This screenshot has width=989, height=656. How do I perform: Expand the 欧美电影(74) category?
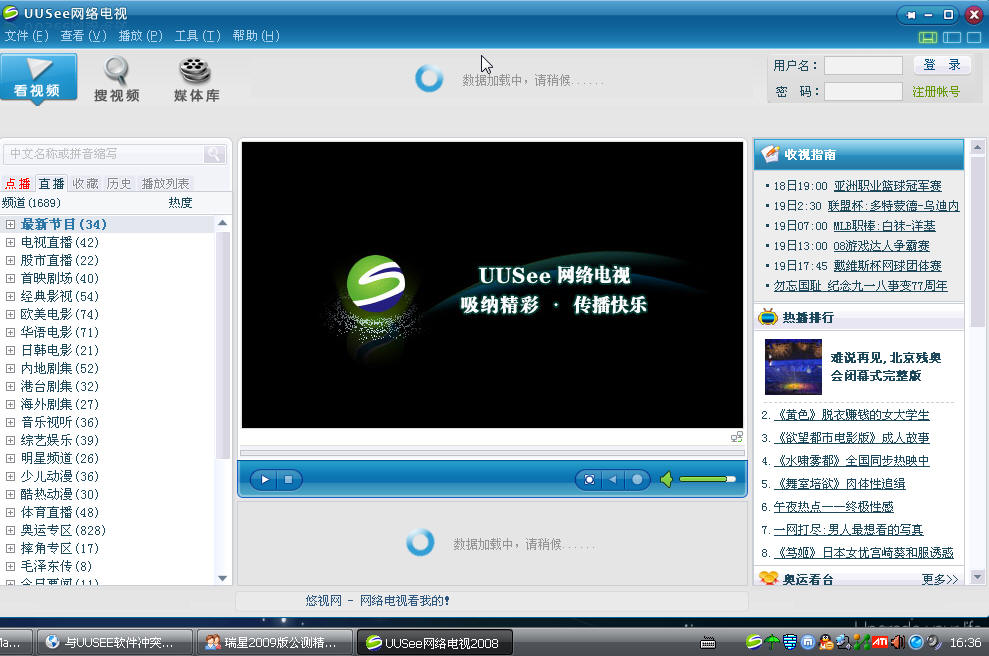point(10,314)
